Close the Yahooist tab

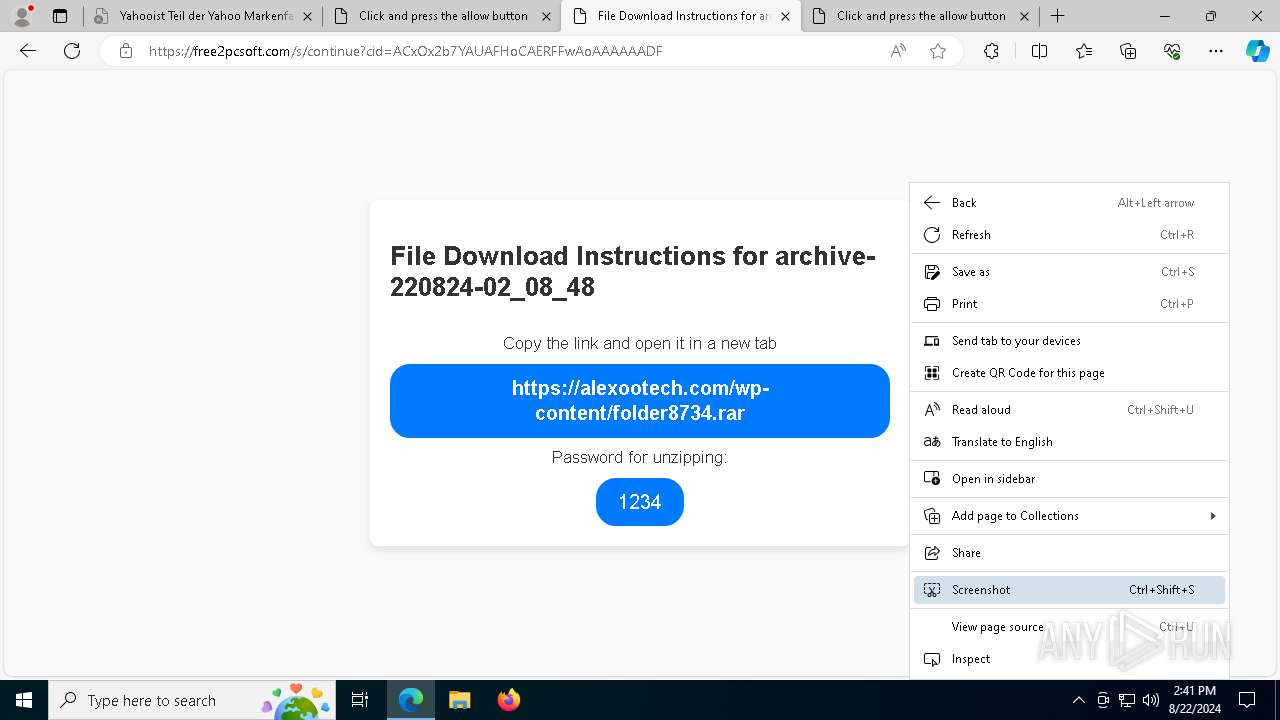tap(307, 16)
